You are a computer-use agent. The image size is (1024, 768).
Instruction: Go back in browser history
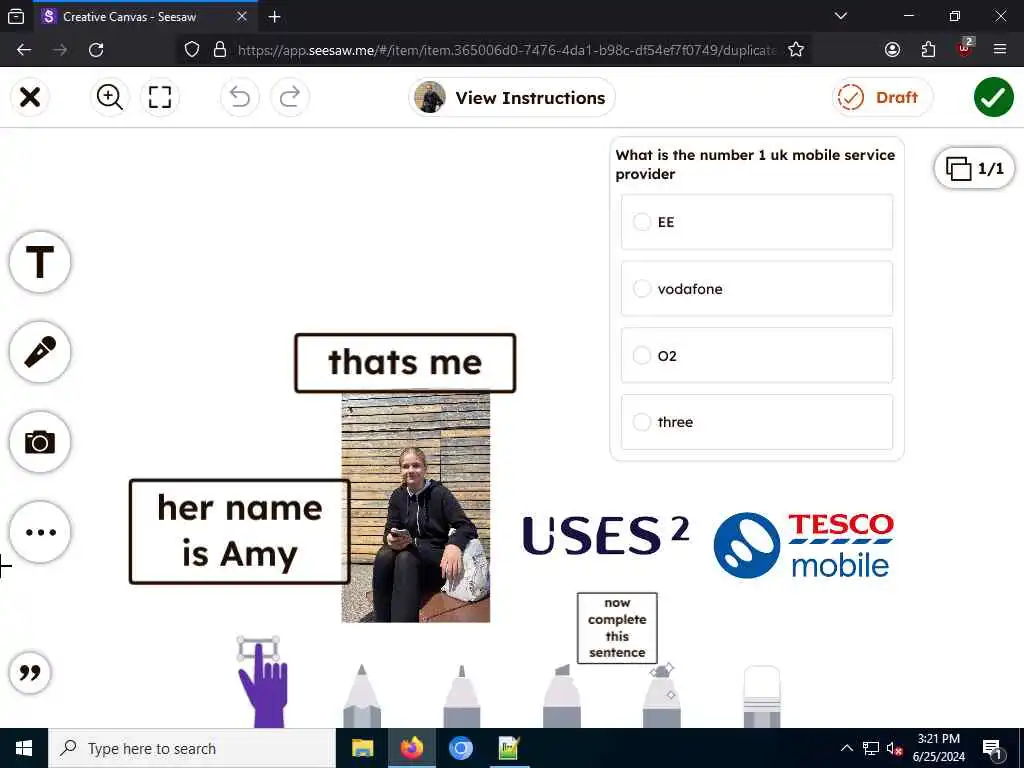tap(24, 50)
